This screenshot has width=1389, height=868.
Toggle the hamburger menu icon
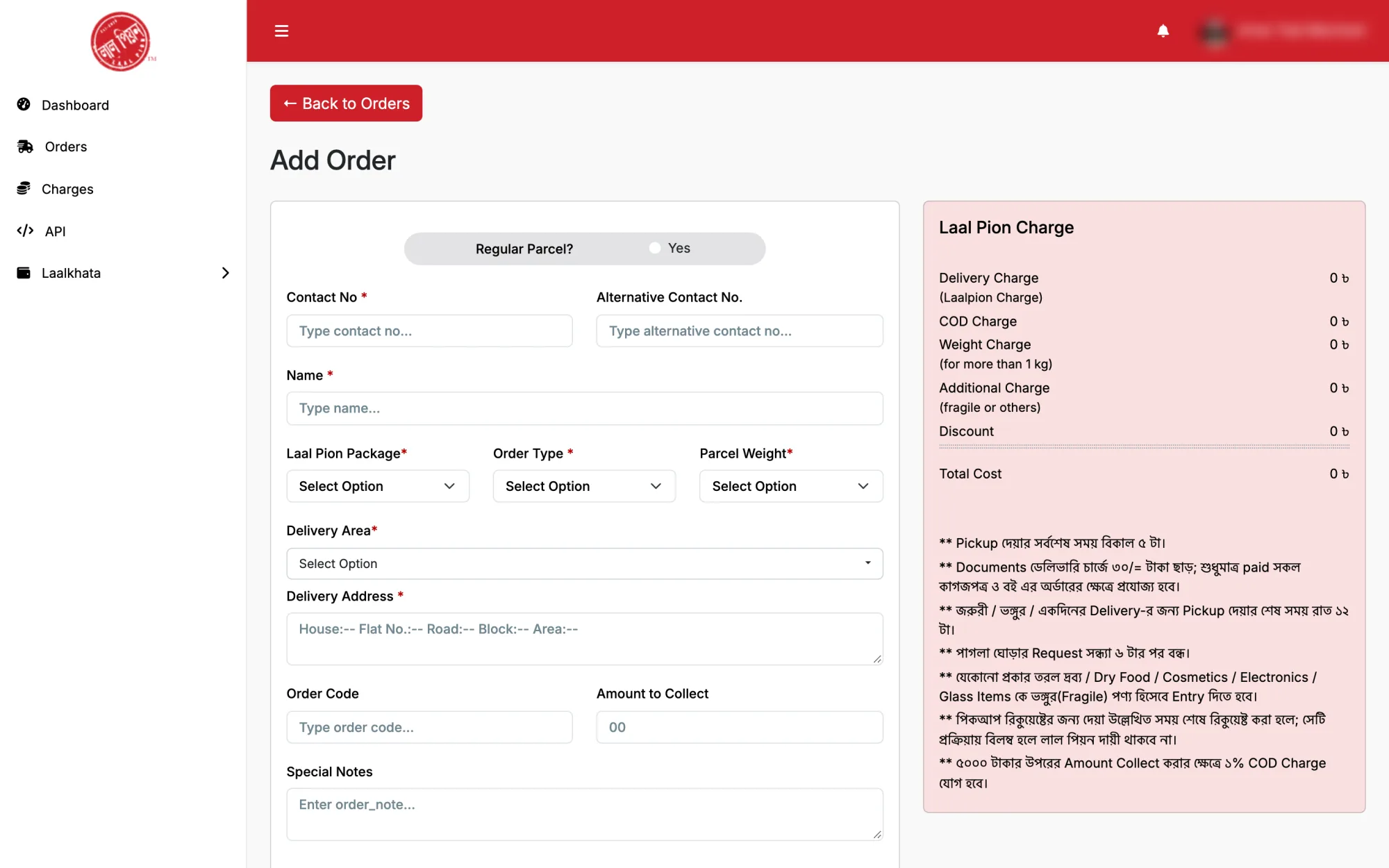(x=281, y=31)
